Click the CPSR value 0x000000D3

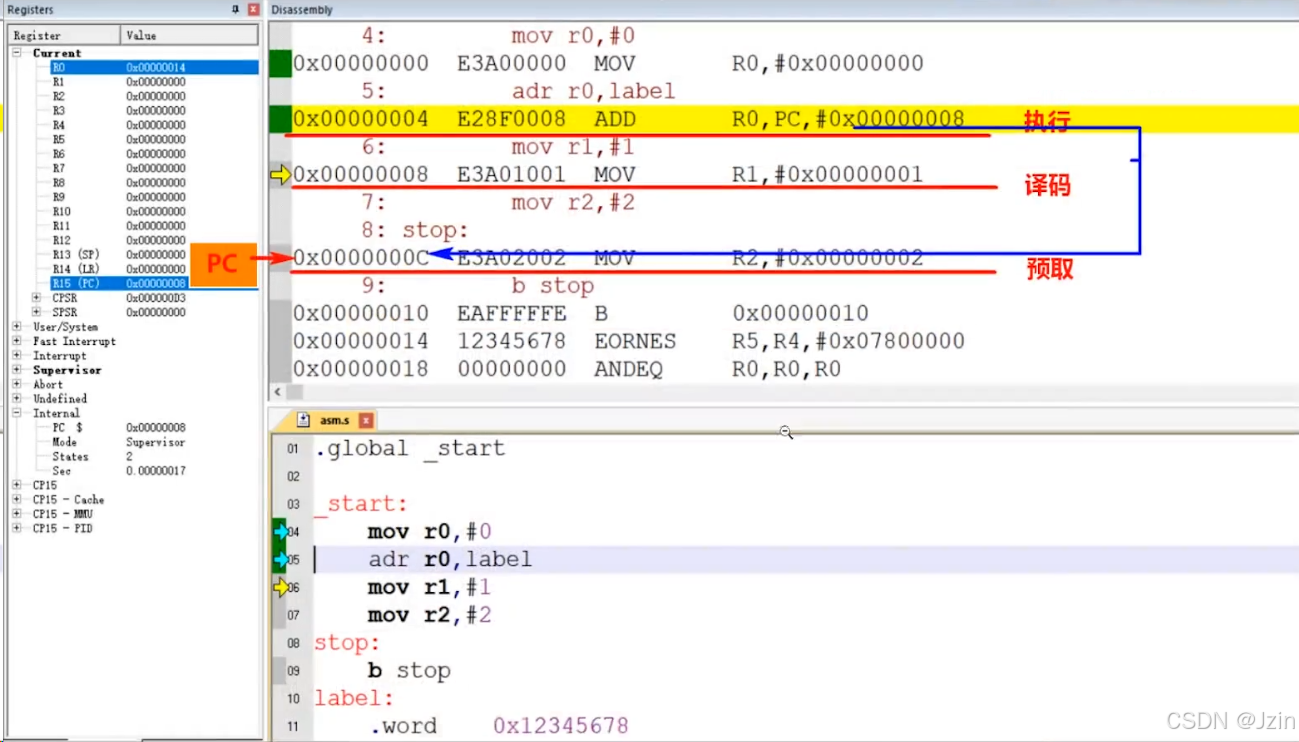click(156, 298)
